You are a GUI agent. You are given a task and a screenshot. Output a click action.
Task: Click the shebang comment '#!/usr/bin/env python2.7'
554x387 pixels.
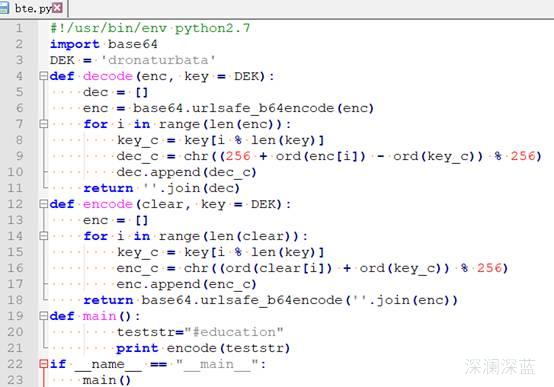tap(150, 28)
